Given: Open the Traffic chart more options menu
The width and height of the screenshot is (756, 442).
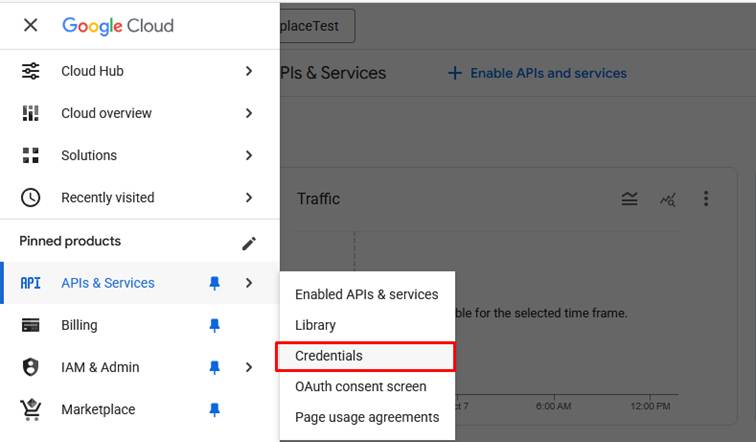Looking at the screenshot, I should coord(706,199).
